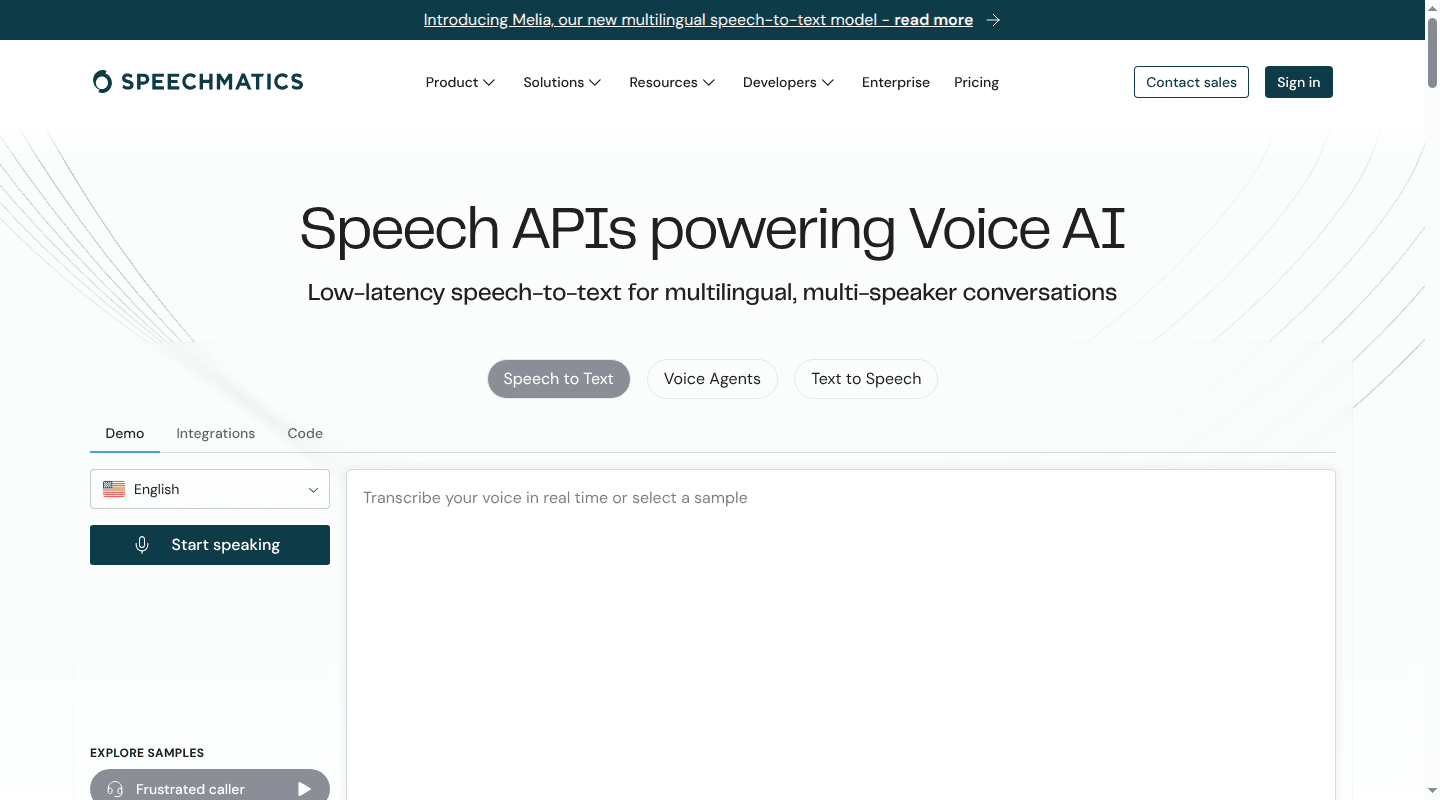Viewport: 1440px width, 800px height.
Task: Click the US flag icon in the language selector
Action: click(114, 489)
